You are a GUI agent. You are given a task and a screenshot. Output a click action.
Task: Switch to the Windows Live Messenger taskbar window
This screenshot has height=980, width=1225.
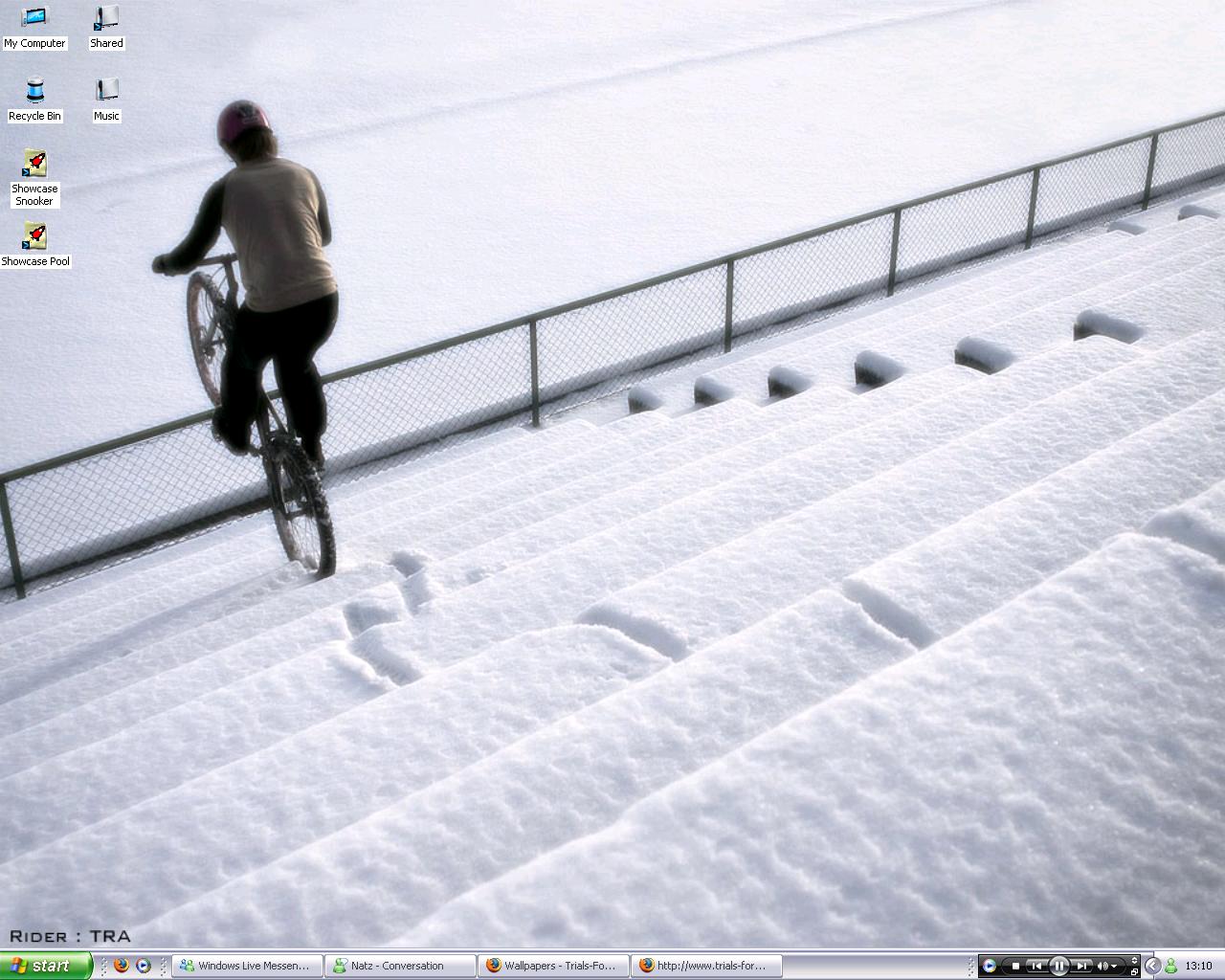(247, 966)
